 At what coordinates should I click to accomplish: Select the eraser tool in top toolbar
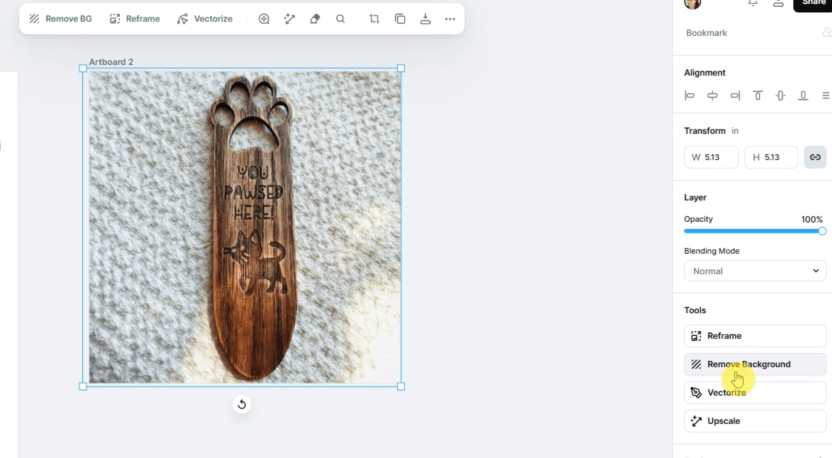pyautogui.click(x=315, y=19)
